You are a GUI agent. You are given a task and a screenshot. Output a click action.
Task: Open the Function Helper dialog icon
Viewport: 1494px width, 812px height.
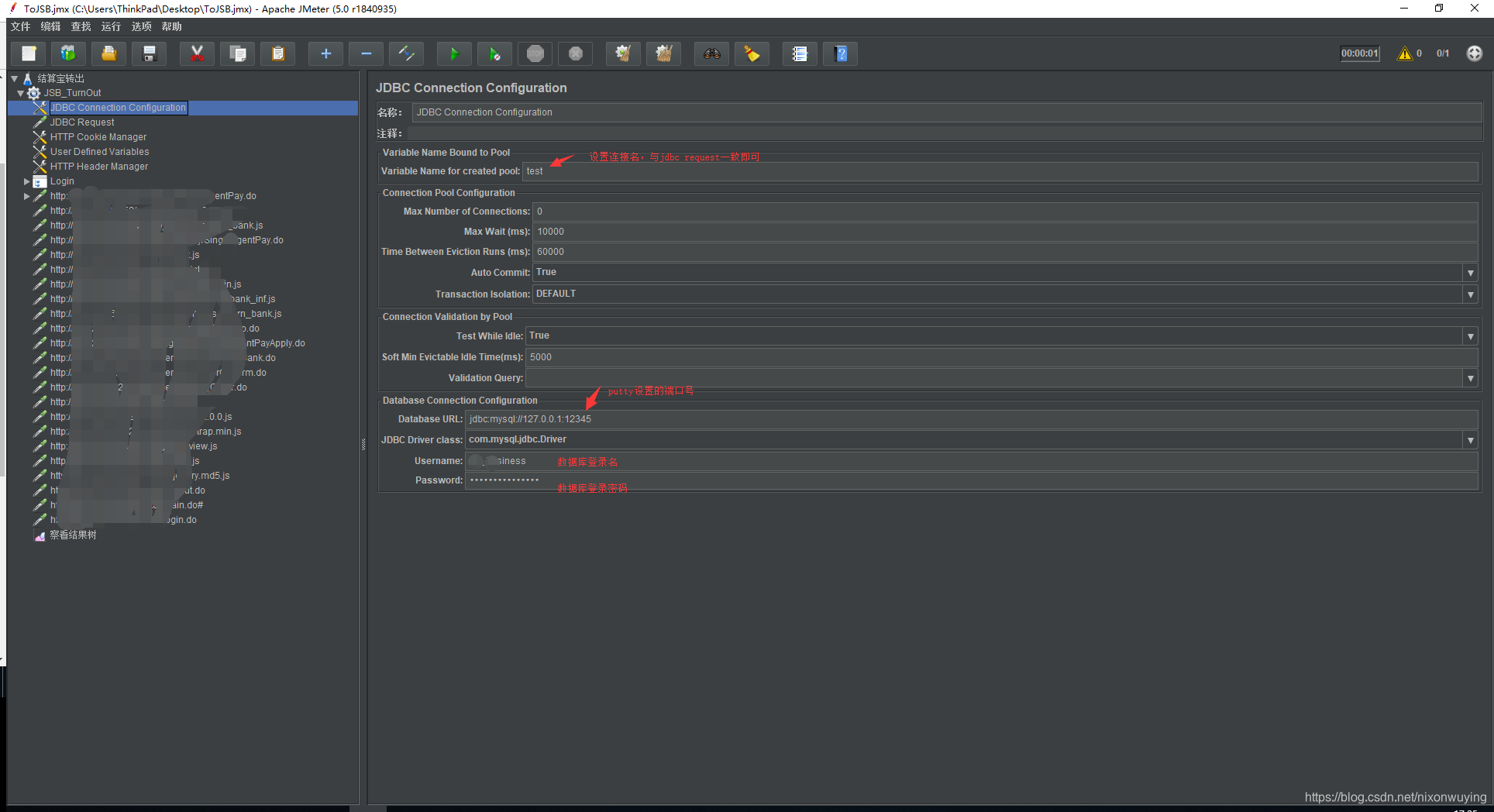[800, 53]
